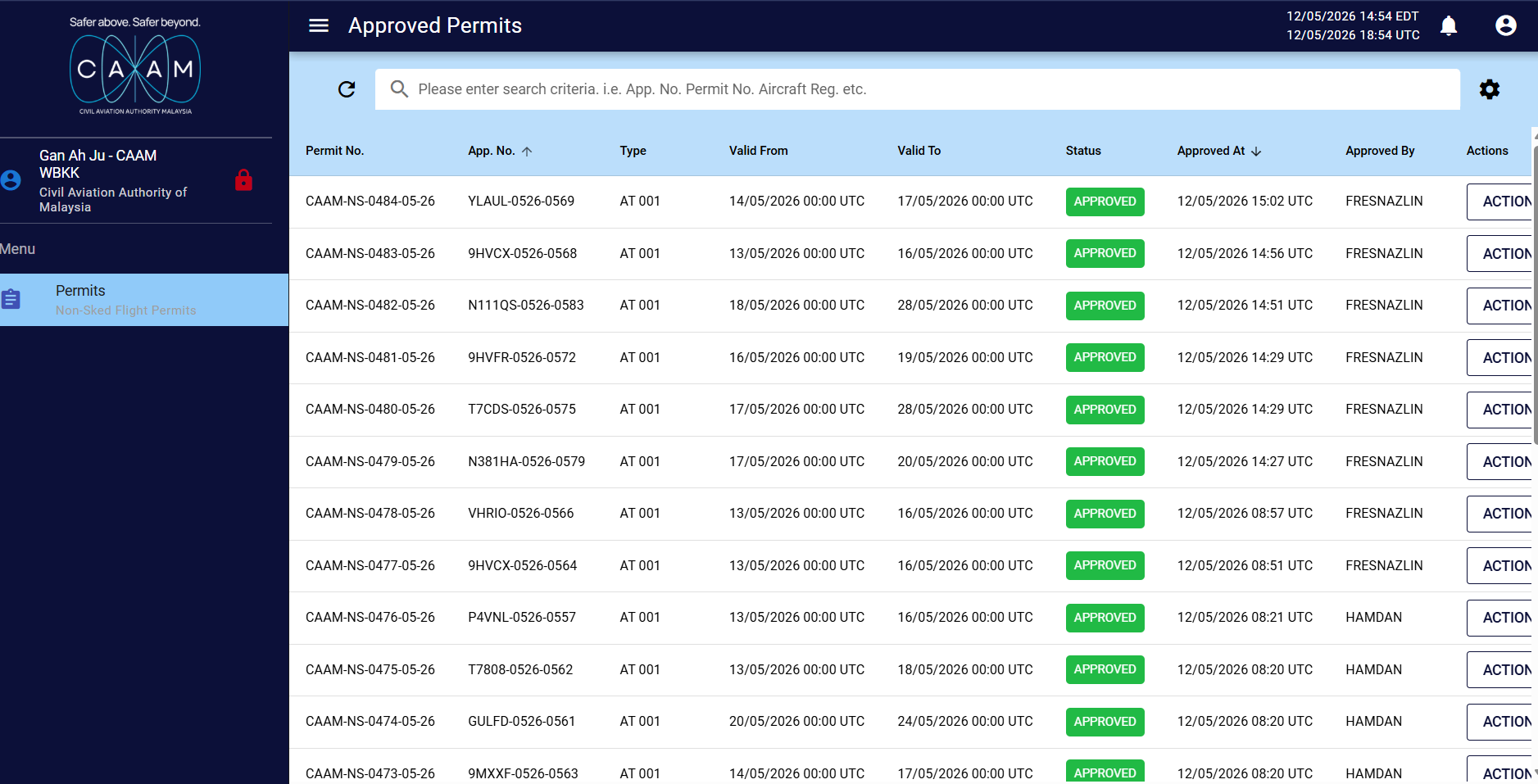Select permit number CAAM-NS-0484-05-26
Screen dimensions: 1538x784
click(x=370, y=201)
